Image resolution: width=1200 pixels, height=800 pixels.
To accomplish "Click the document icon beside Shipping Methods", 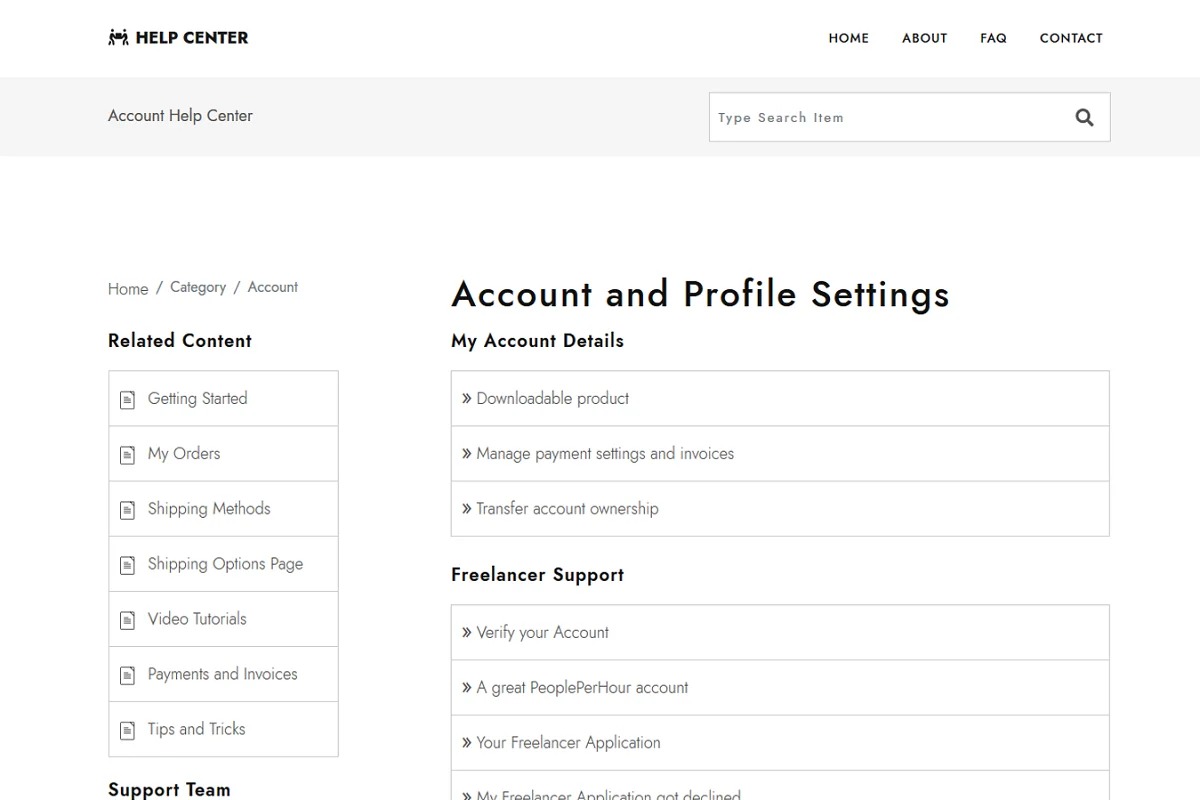I will pyautogui.click(x=127, y=510).
